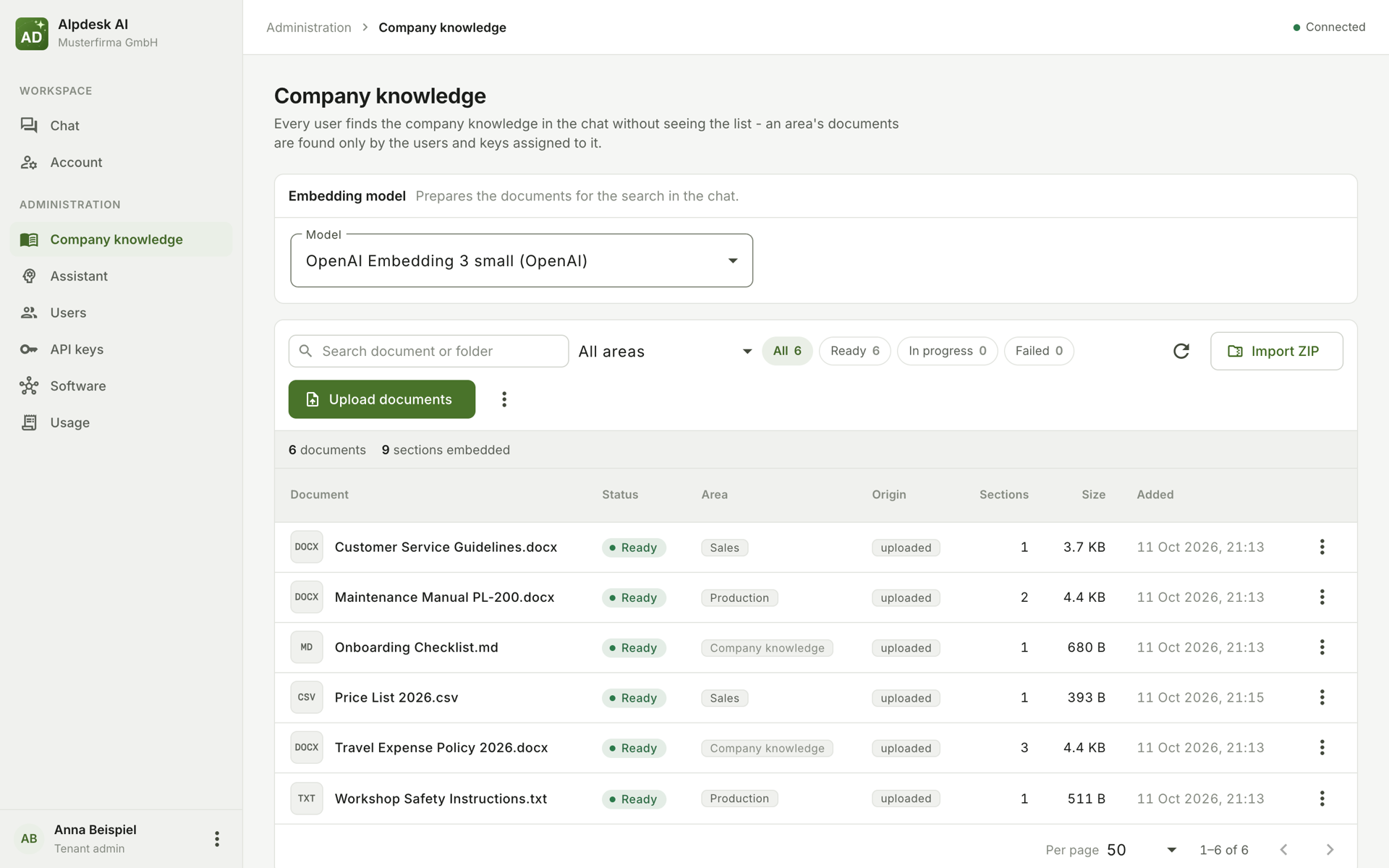Change the Per page count dropdown
The image size is (1389, 868).
point(1142,850)
